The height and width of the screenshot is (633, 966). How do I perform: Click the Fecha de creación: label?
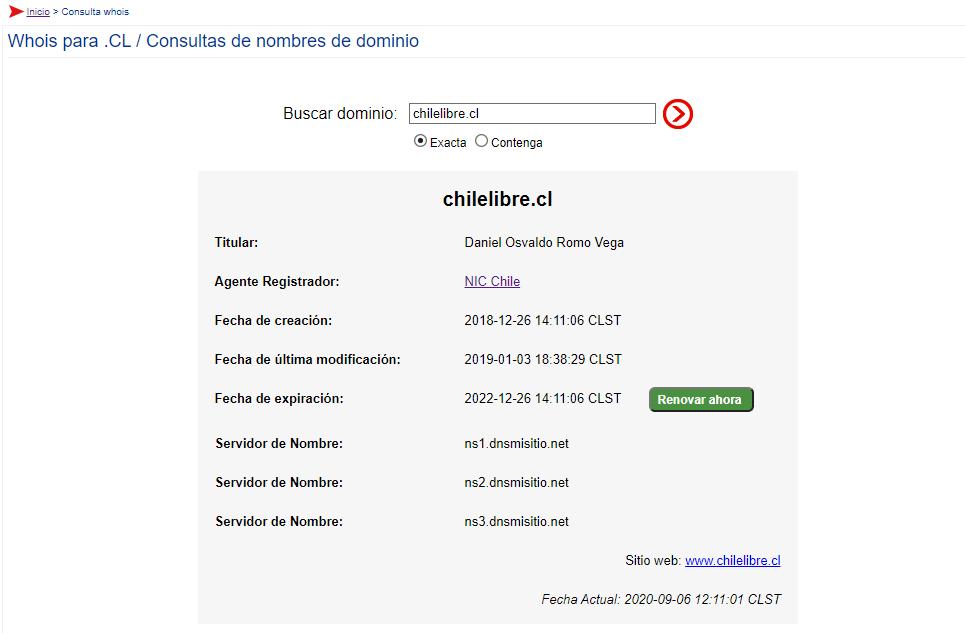coord(273,321)
